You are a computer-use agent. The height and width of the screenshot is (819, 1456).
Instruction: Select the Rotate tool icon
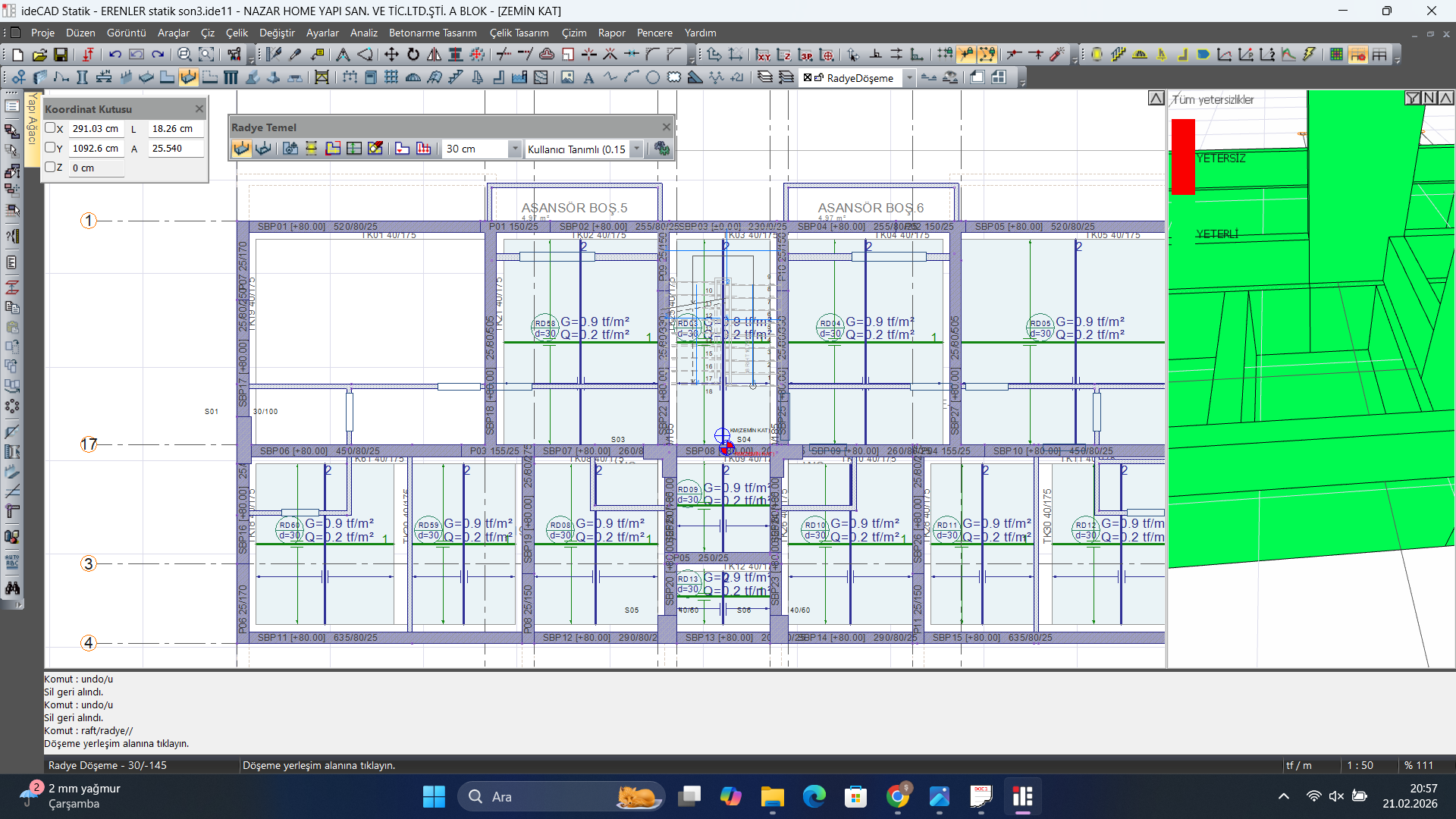click(x=413, y=55)
